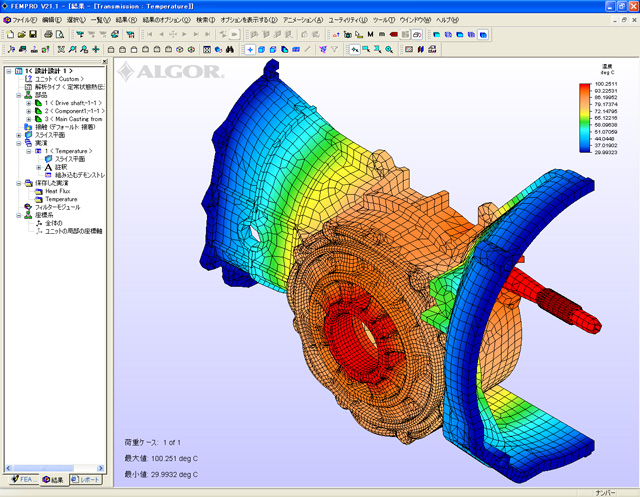Click the first animation frame button

[150, 35]
